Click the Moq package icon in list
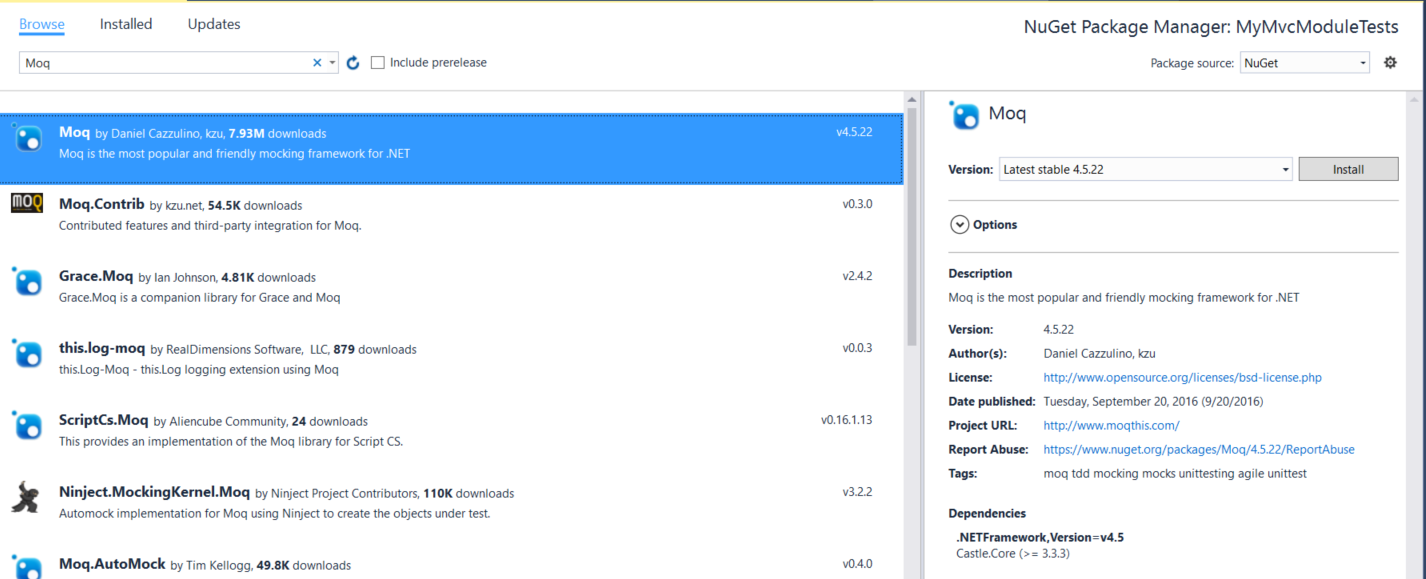 pos(27,140)
